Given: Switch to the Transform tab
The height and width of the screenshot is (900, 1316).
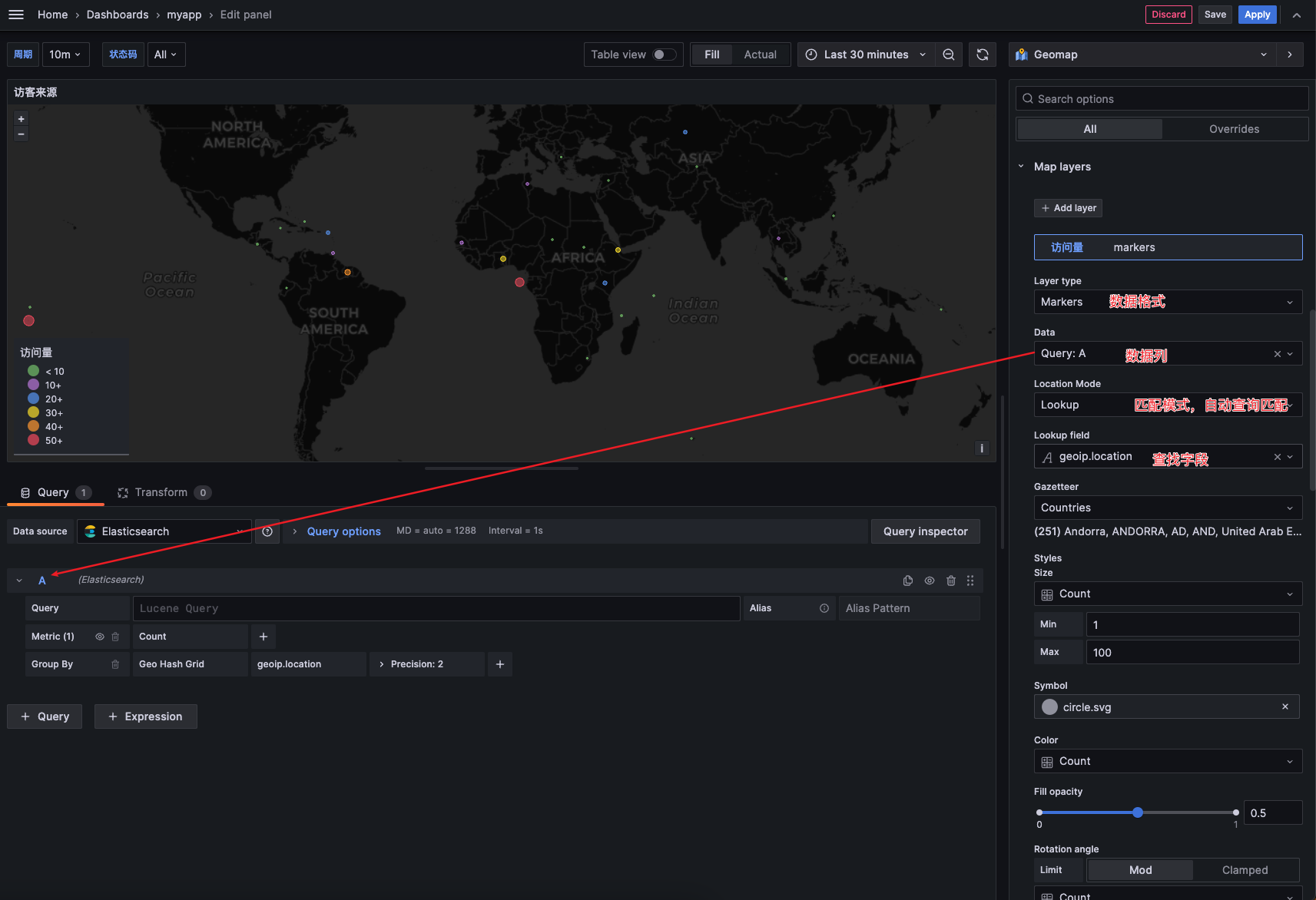Looking at the screenshot, I should 161,492.
